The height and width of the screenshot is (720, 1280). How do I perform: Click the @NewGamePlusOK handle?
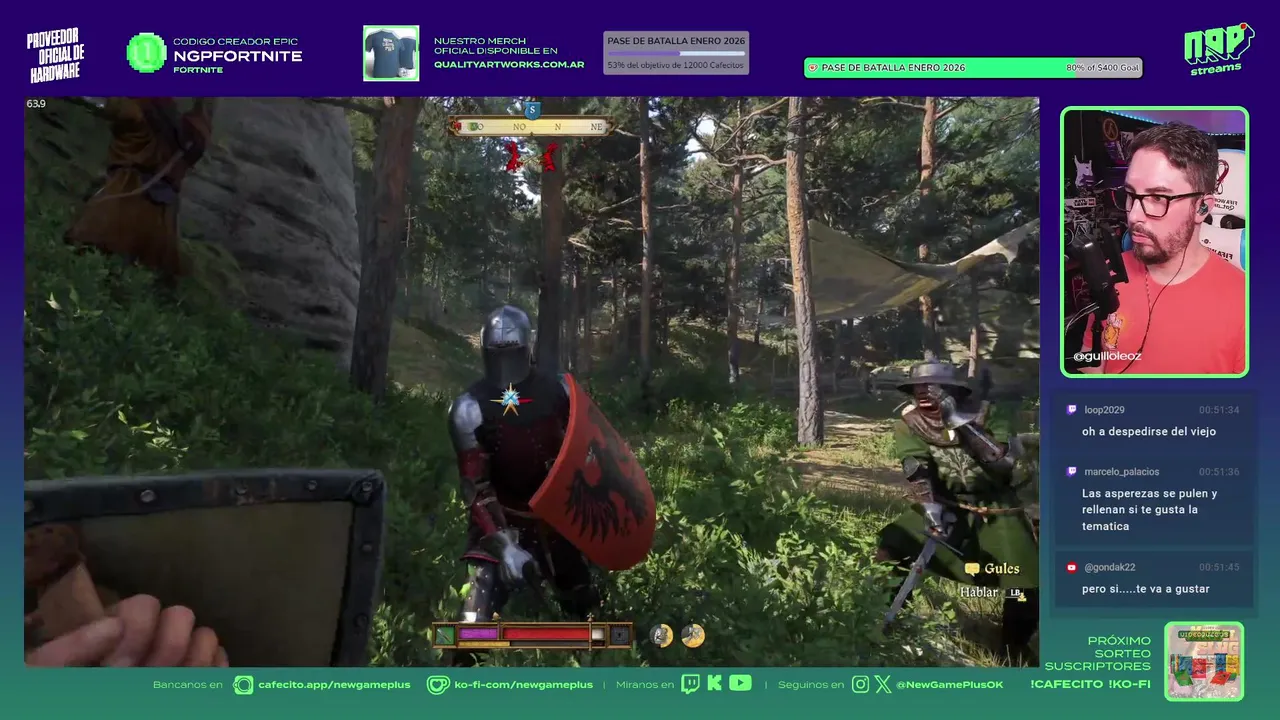(x=949, y=685)
